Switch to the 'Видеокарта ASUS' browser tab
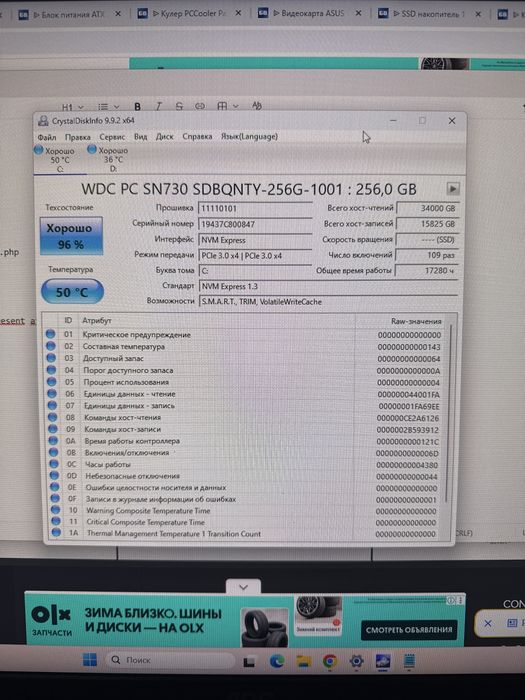 tap(308, 13)
